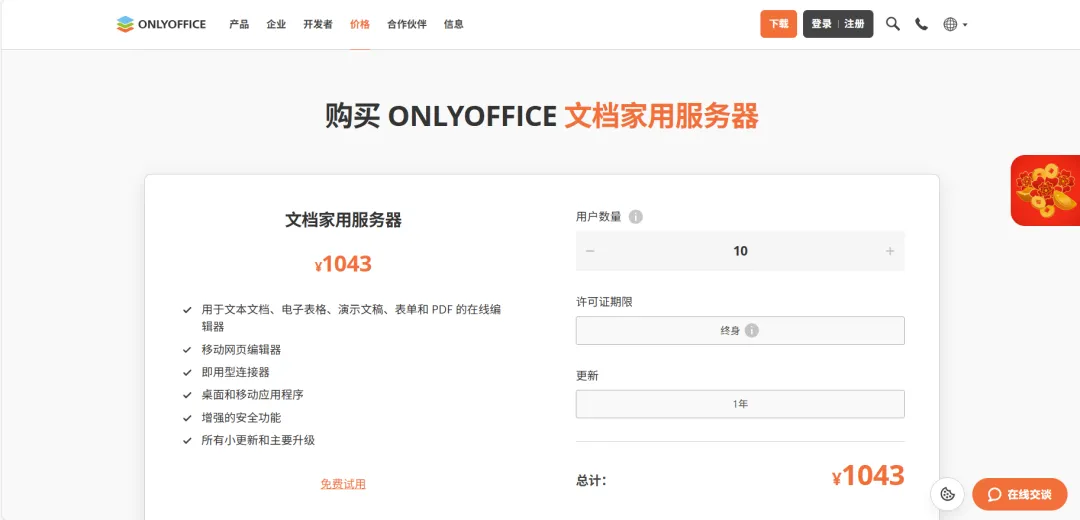The width and height of the screenshot is (1080, 520).
Task: Decrease user count with minus button
Action: (x=590, y=251)
